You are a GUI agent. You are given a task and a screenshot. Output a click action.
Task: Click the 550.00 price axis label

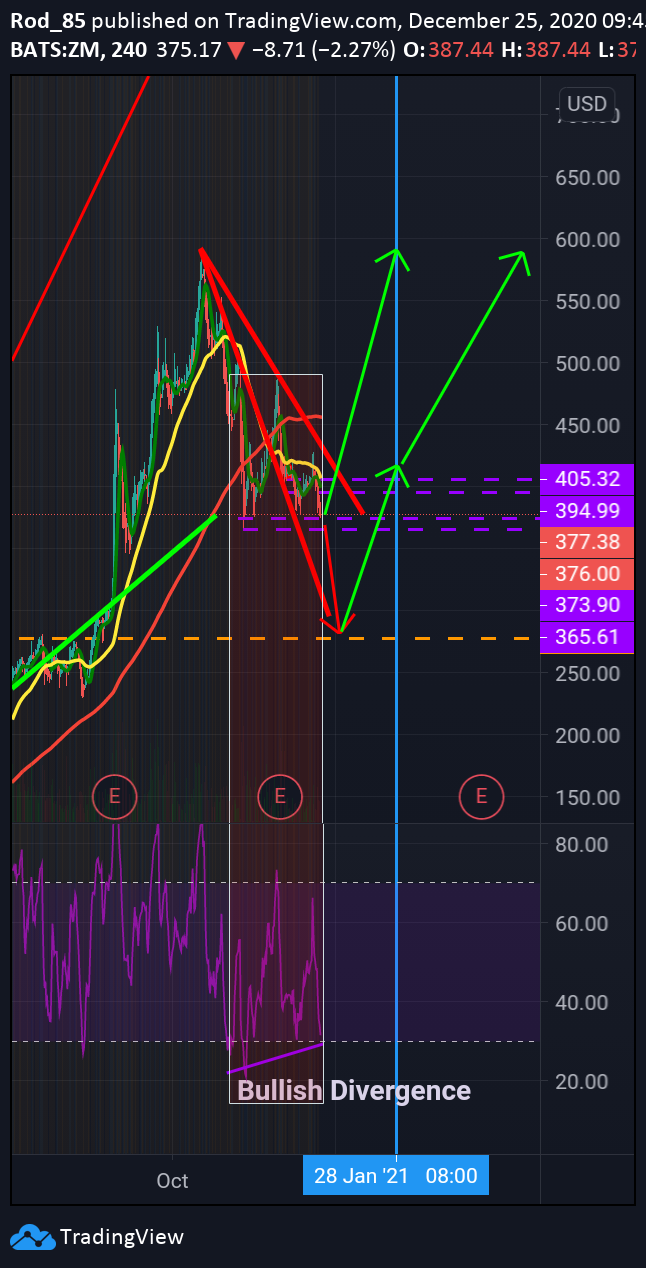tap(587, 302)
